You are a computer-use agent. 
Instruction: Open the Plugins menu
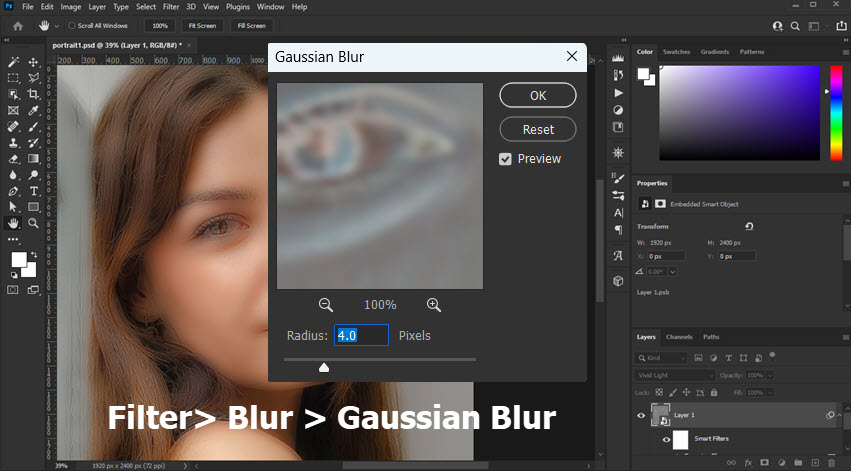238,7
